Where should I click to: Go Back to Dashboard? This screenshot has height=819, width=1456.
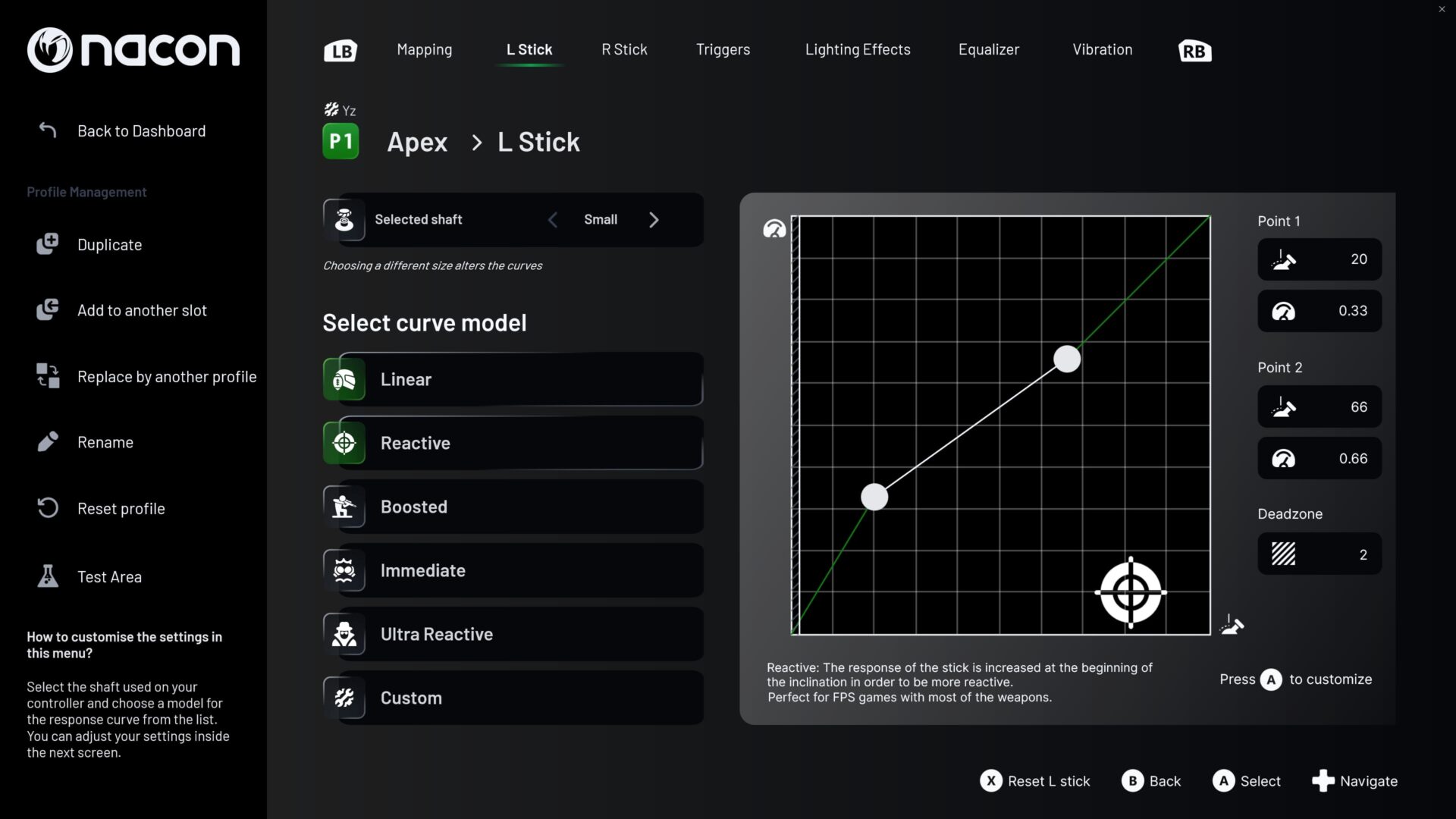click(141, 131)
